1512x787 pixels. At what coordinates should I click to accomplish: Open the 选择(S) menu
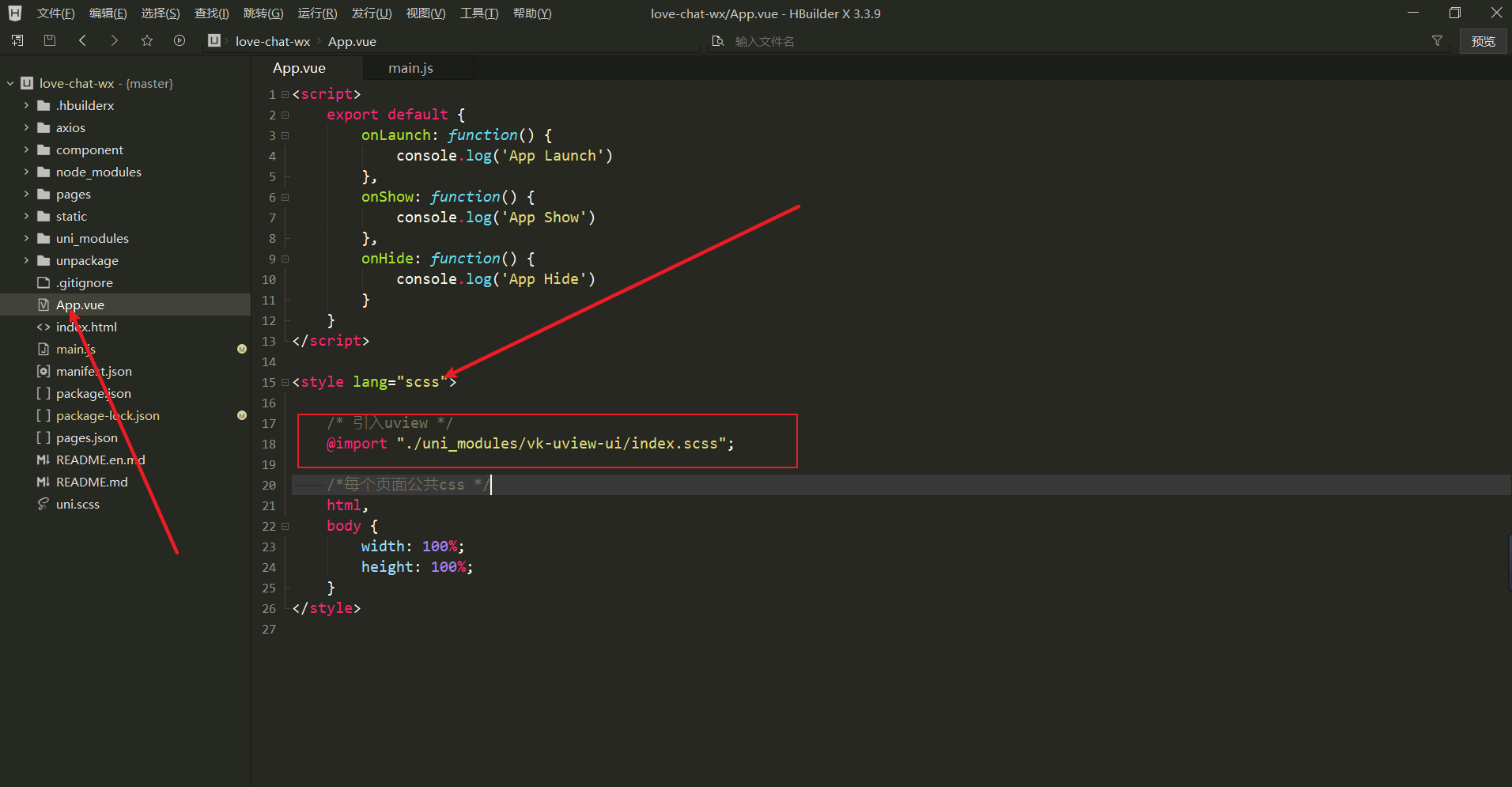pyautogui.click(x=161, y=13)
